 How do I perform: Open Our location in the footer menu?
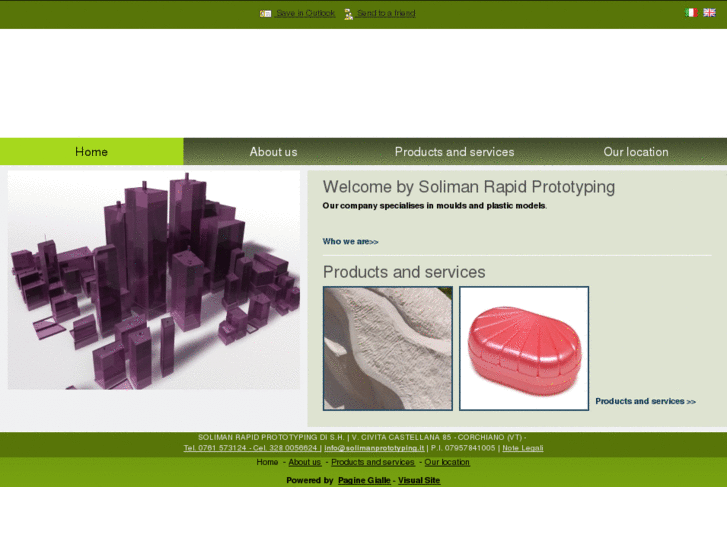tap(447, 462)
